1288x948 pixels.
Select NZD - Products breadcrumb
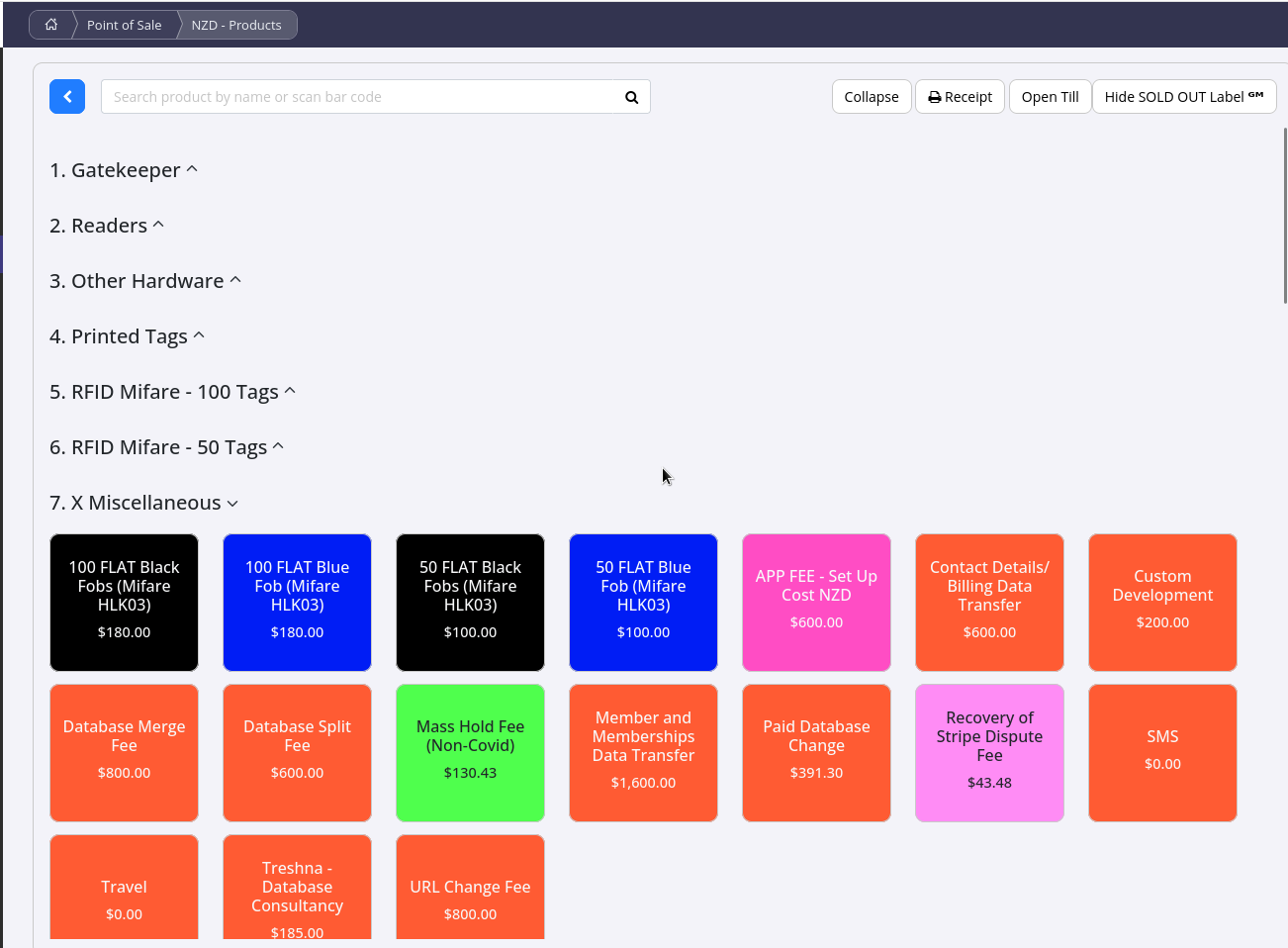point(236,25)
